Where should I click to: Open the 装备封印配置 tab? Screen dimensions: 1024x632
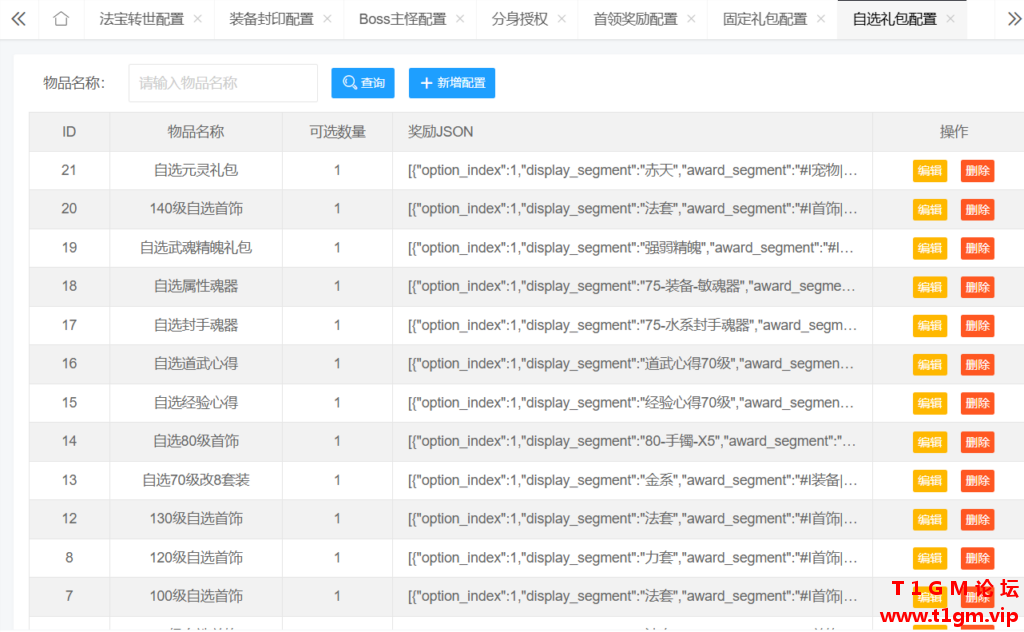tap(271, 20)
